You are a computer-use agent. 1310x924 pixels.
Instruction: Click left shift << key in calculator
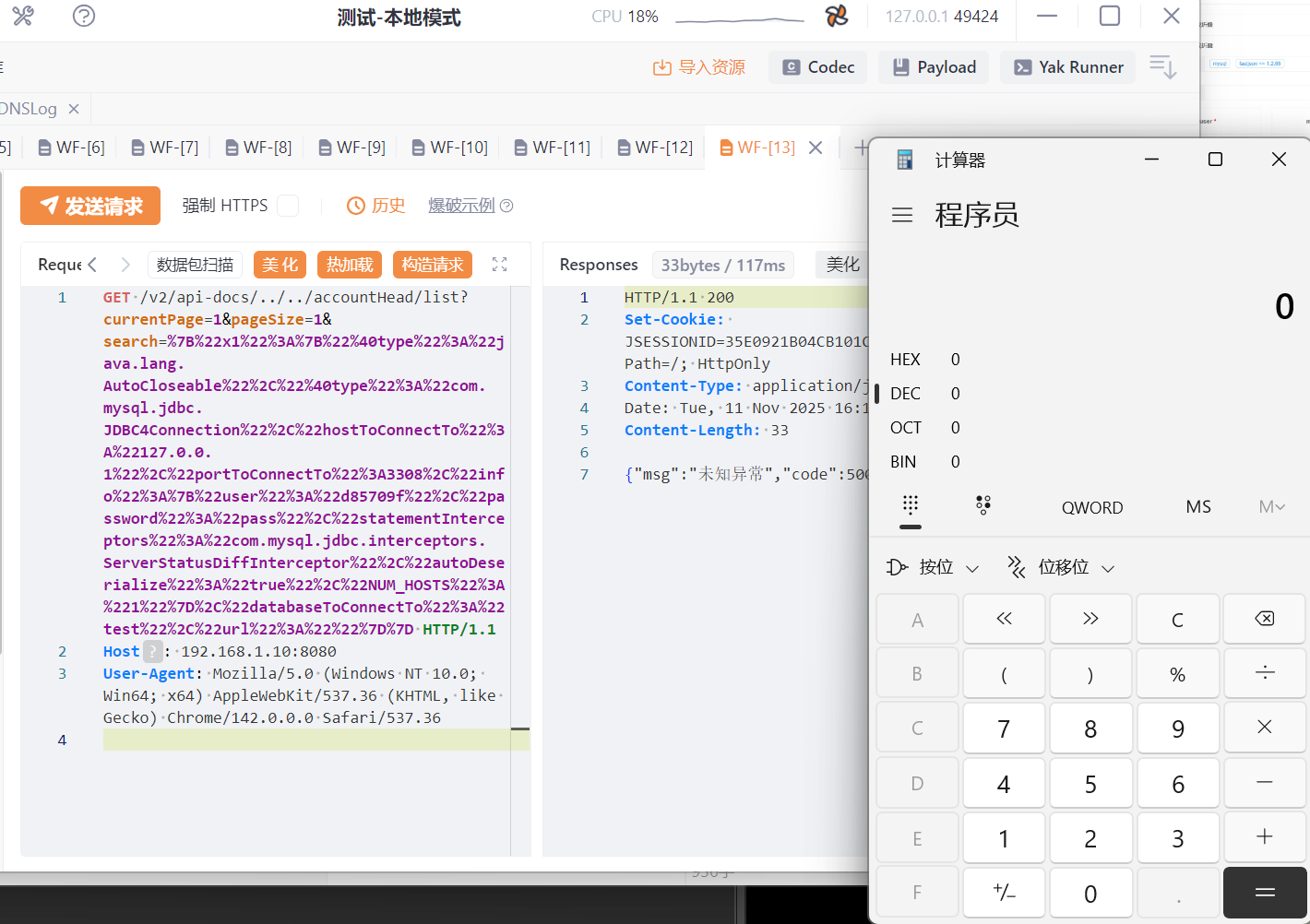tap(1004, 619)
